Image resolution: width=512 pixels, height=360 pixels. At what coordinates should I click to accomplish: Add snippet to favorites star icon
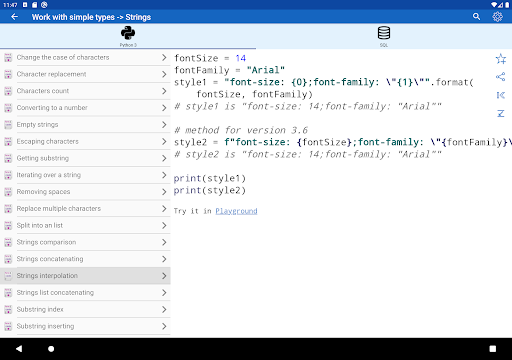(500, 59)
